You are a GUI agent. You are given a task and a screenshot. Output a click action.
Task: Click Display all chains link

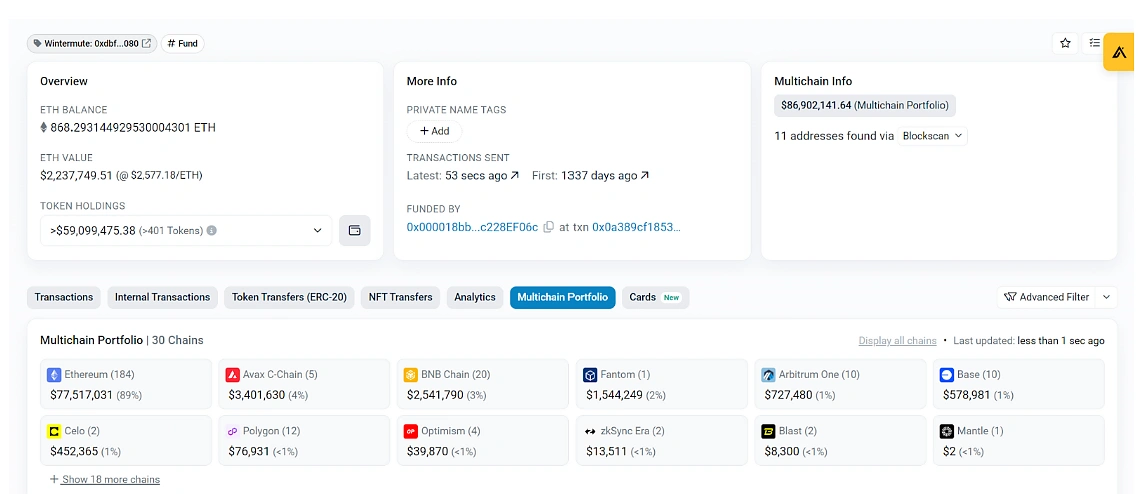[897, 340]
